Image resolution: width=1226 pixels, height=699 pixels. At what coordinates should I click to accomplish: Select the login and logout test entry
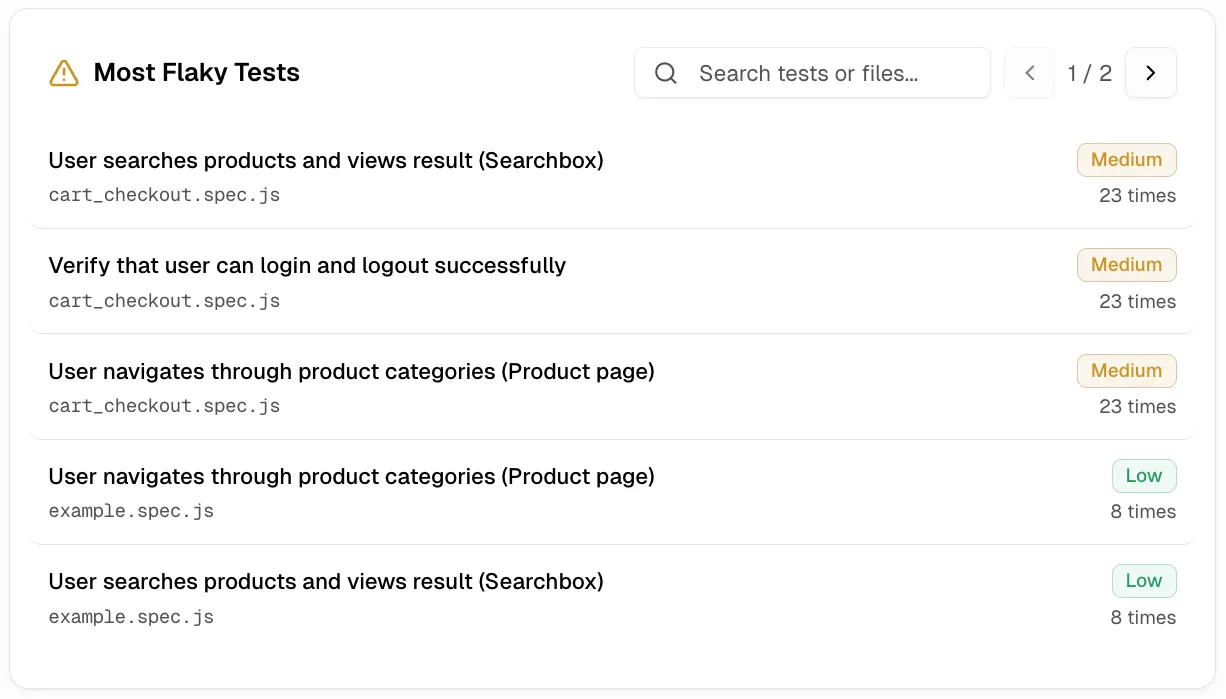click(x=307, y=265)
